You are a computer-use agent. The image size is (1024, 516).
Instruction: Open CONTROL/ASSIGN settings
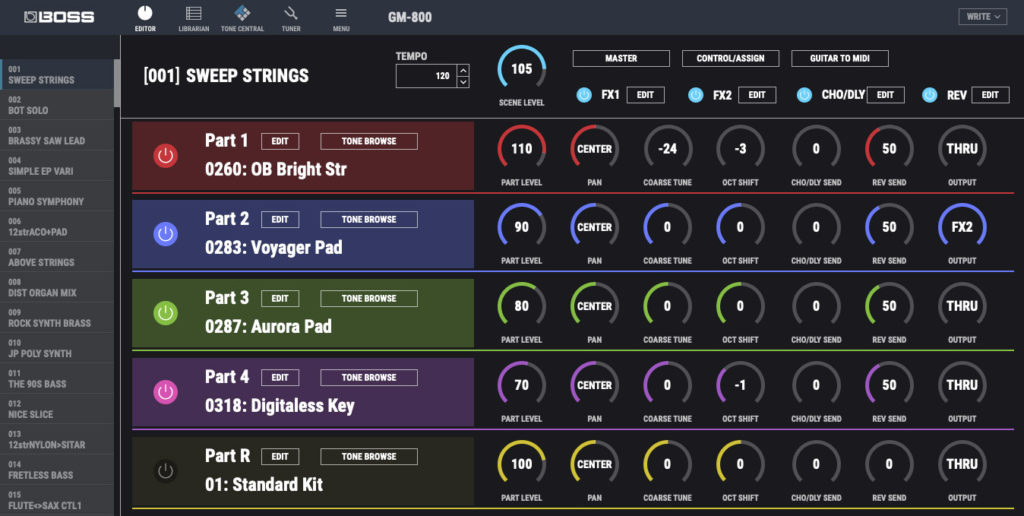tap(730, 58)
